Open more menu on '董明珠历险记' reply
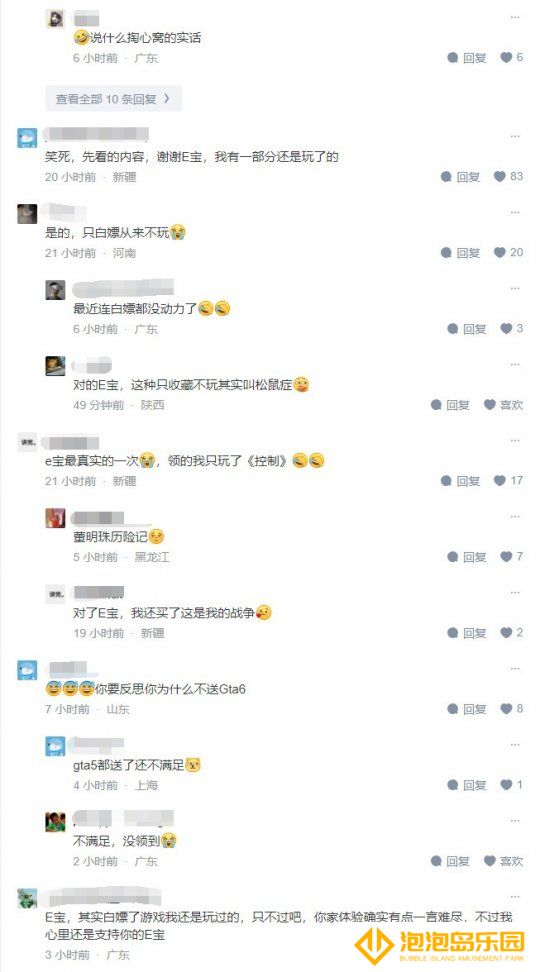 [x=515, y=516]
